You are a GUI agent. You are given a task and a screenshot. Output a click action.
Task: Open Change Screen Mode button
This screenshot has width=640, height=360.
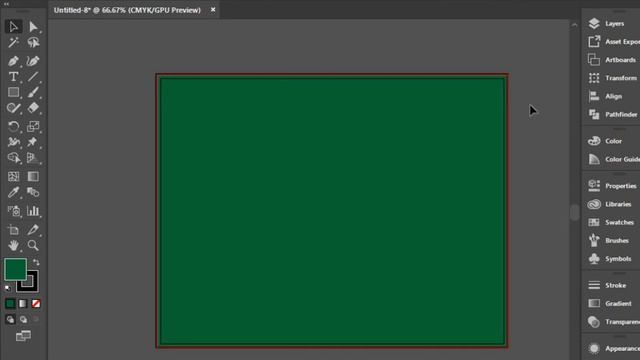[x=23, y=336]
